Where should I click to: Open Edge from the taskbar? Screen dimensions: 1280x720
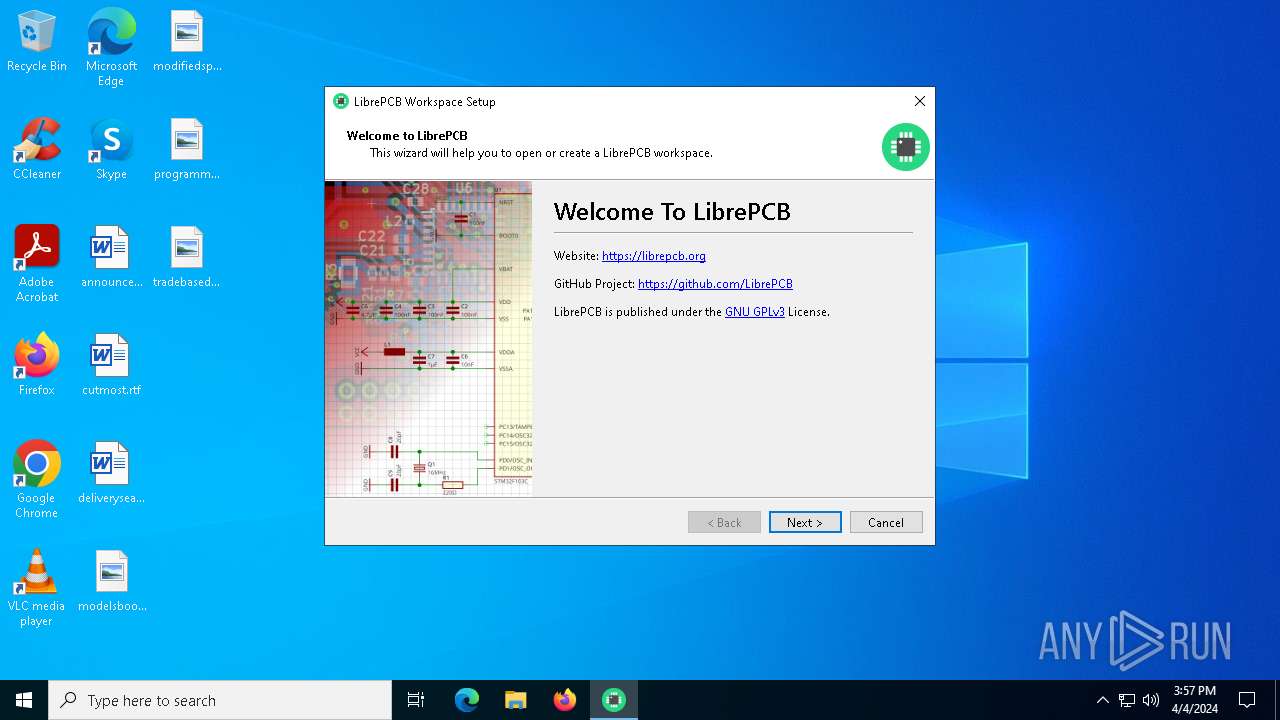coord(467,700)
